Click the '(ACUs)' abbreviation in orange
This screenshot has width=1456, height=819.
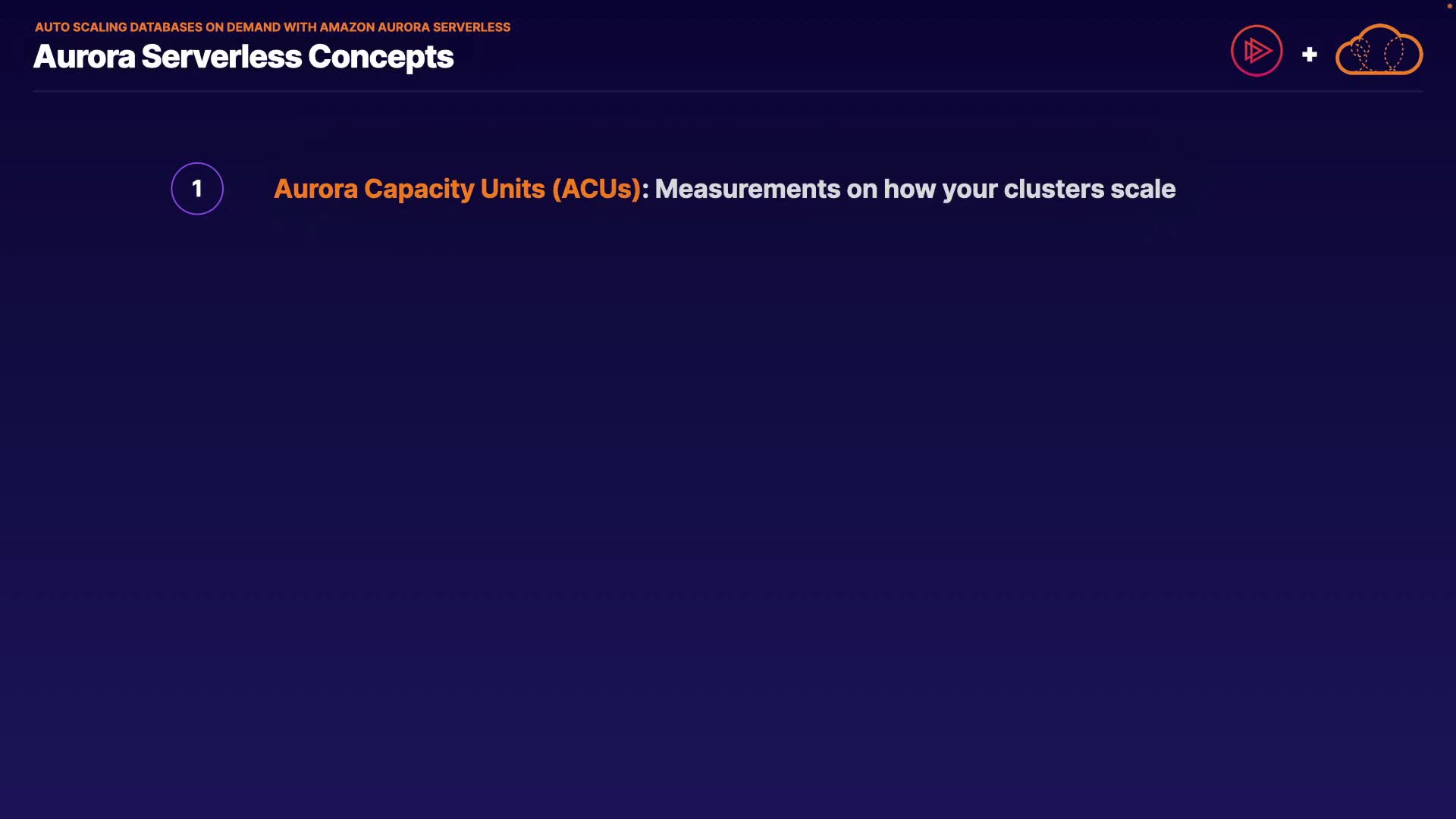click(597, 189)
